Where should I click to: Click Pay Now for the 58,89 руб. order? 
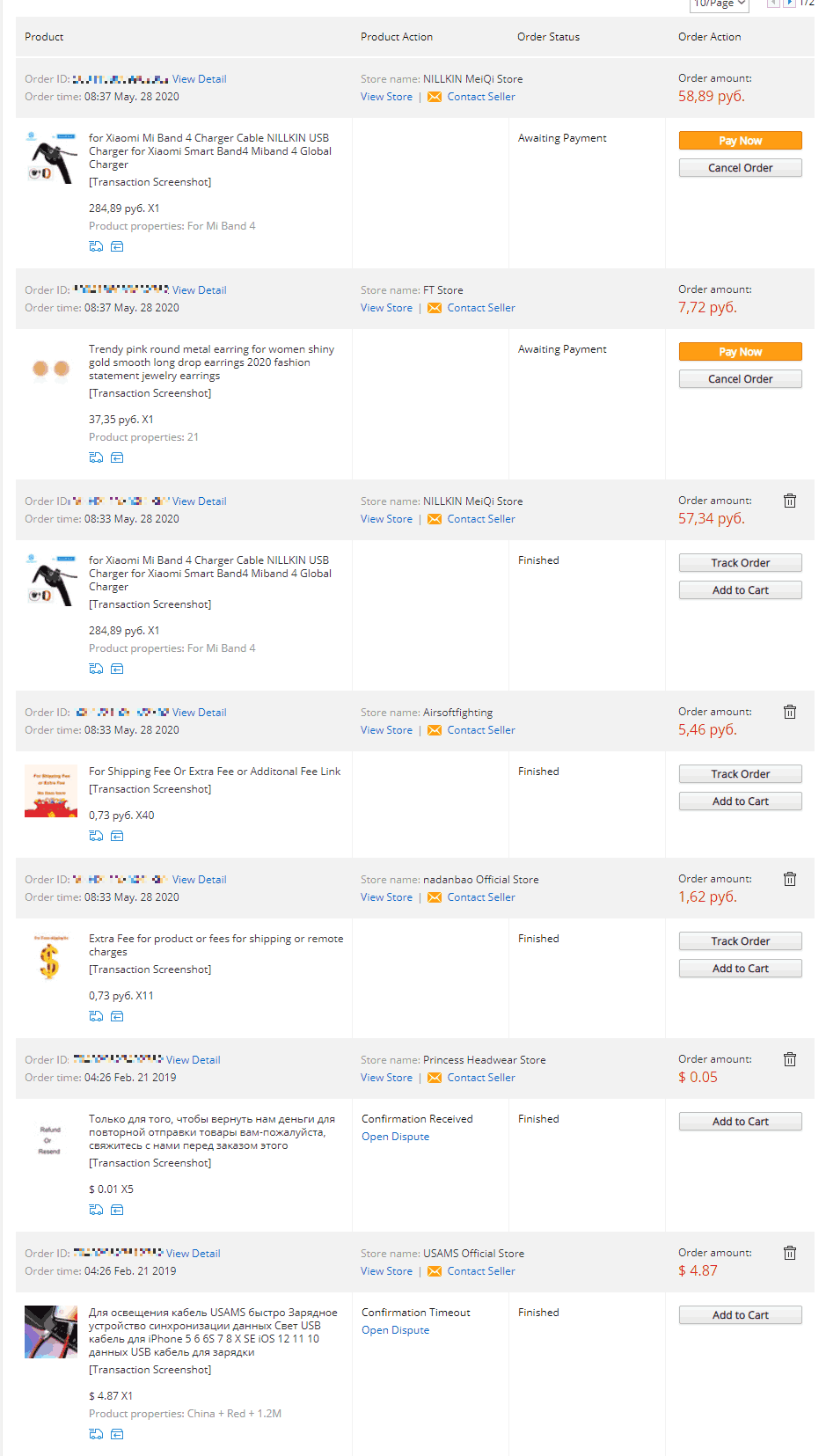point(741,141)
